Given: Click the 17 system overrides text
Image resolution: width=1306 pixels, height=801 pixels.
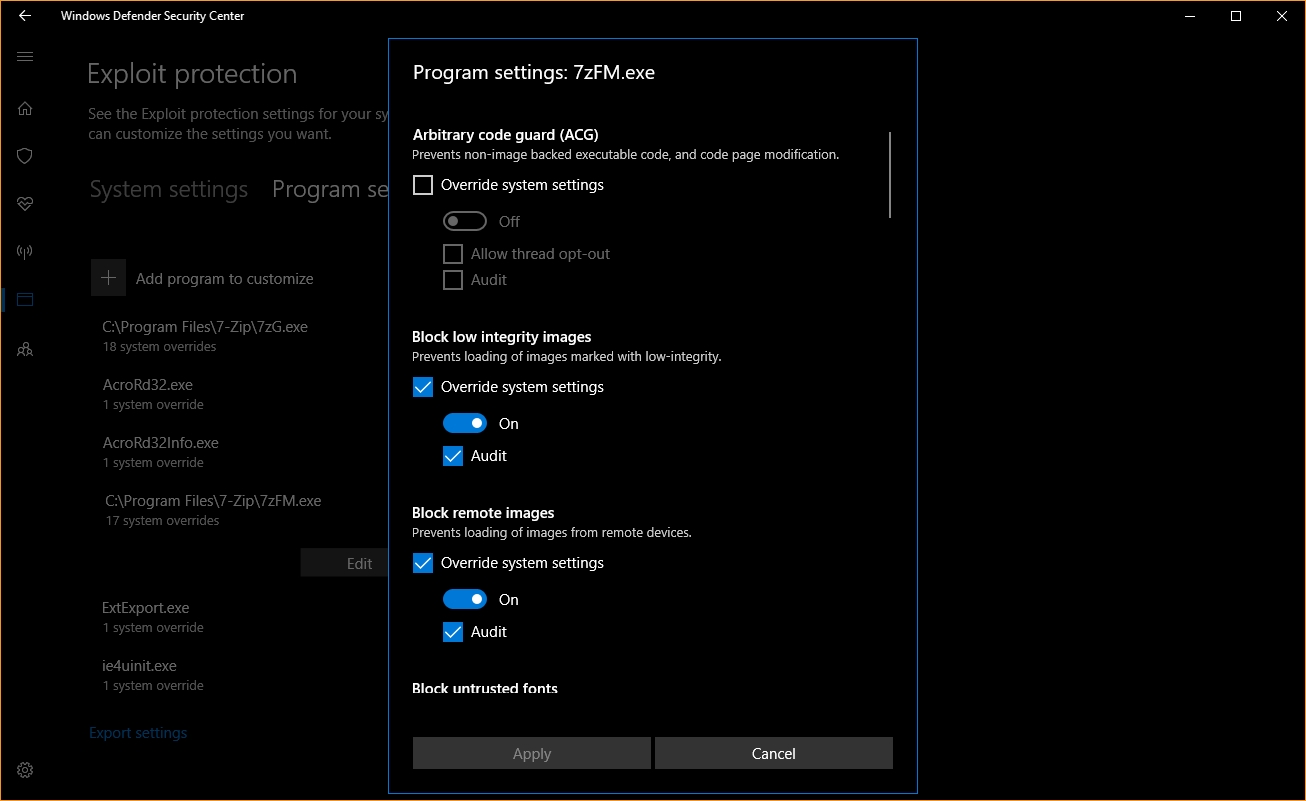Looking at the screenshot, I should tap(163, 521).
